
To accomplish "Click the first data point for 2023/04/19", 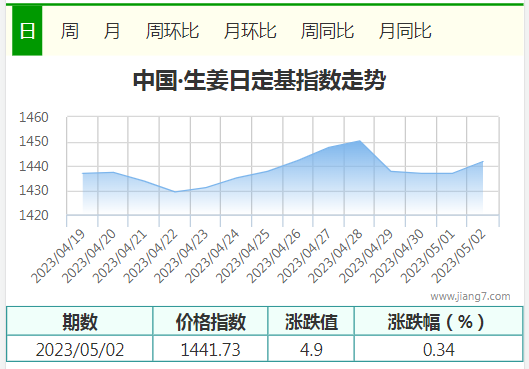I will pos(83,173).
